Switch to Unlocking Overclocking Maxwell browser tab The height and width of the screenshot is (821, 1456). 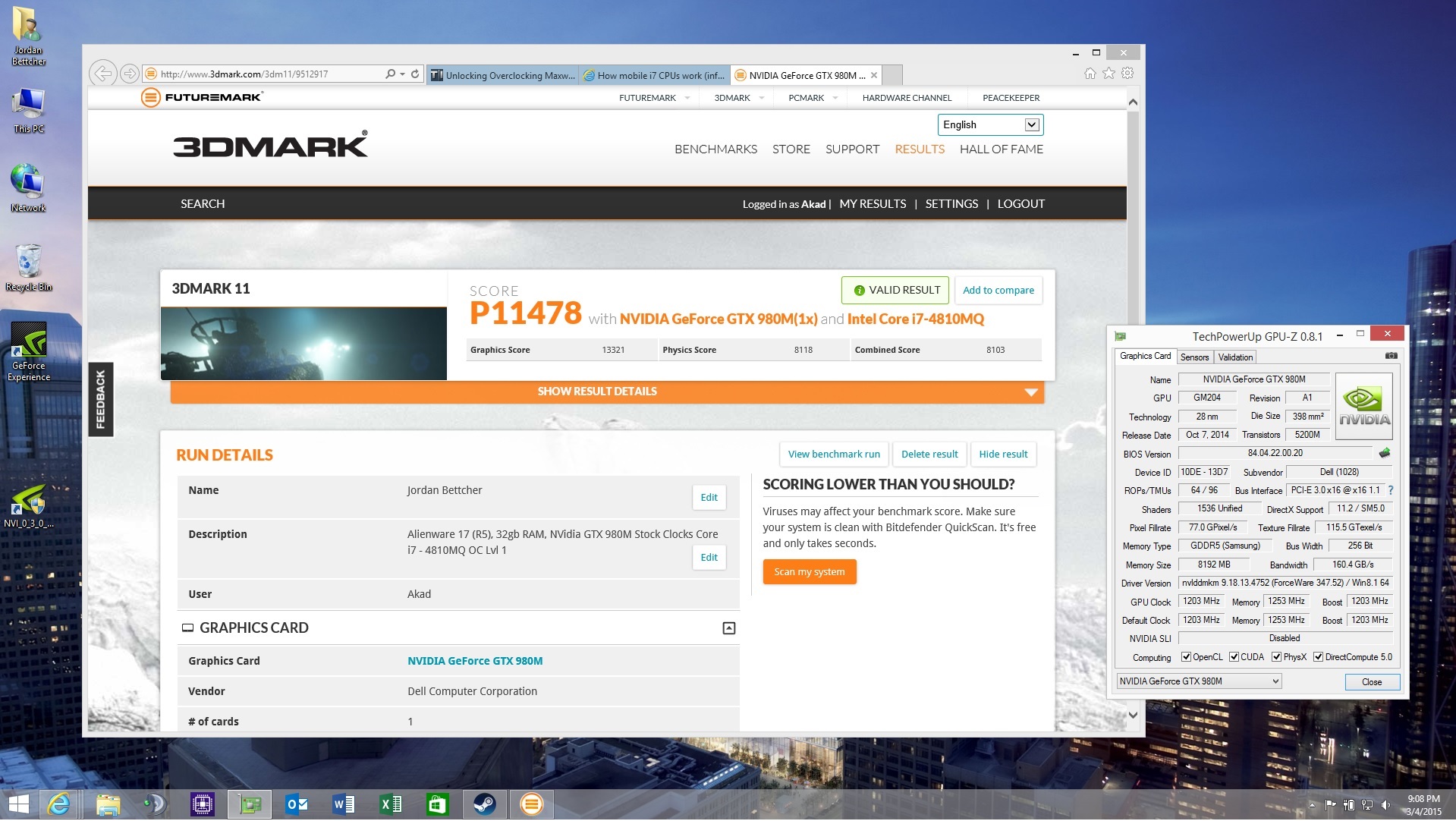(x=502, y=75)
